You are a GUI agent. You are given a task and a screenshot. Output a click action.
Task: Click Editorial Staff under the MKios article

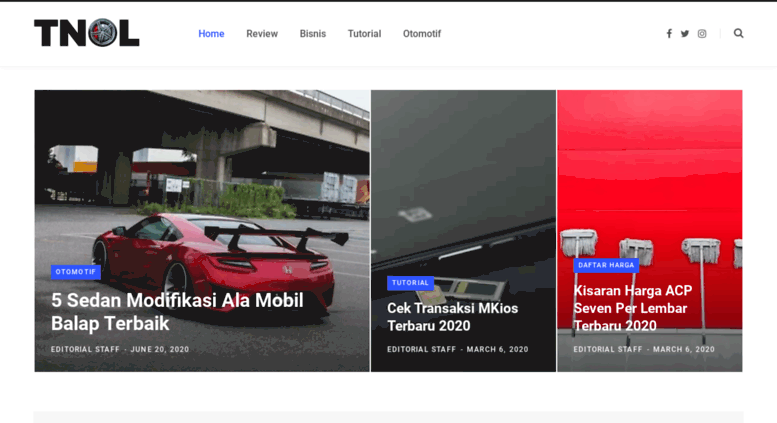click(422, 349)
